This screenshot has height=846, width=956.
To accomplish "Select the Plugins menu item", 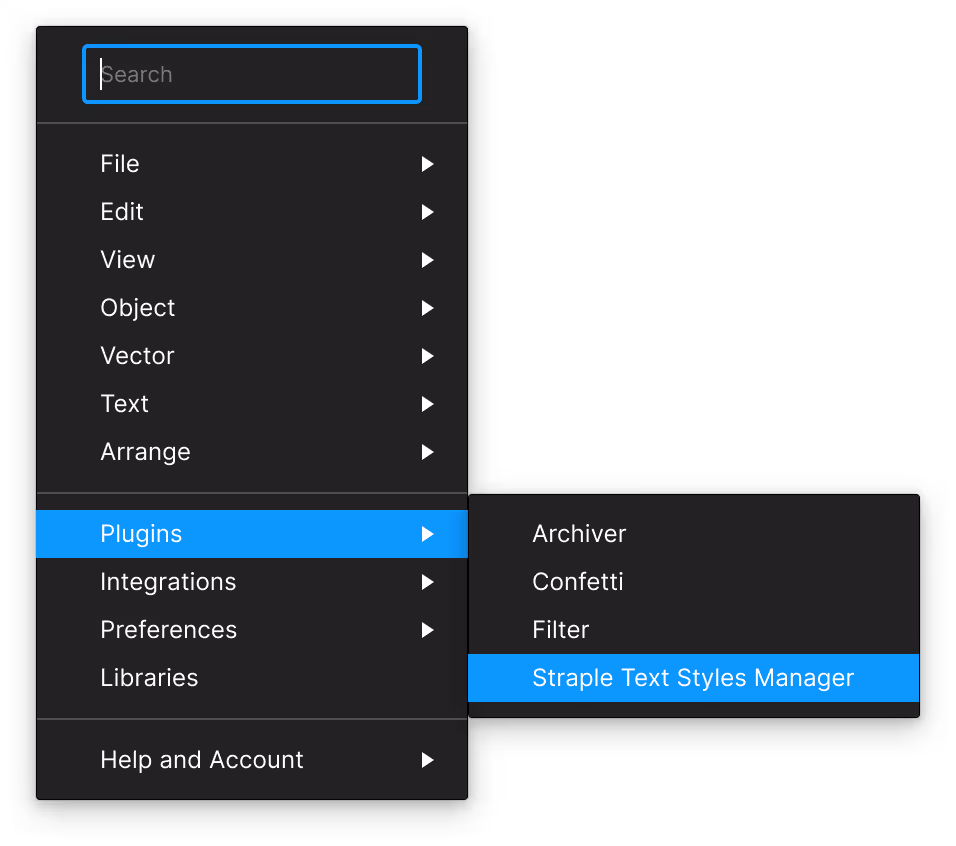I will point(252,534).
